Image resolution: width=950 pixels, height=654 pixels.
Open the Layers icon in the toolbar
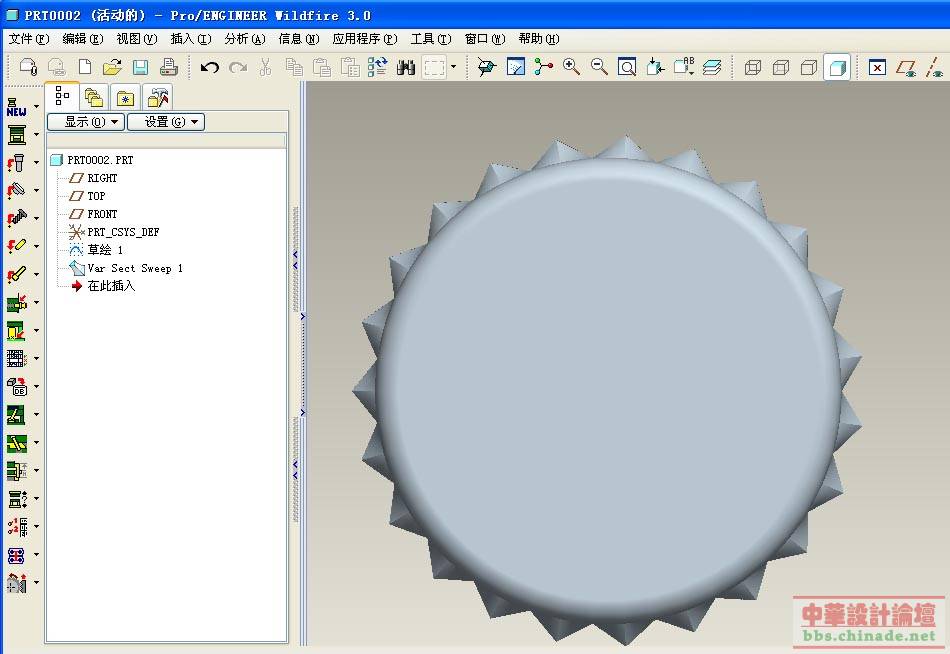[x=711, y=67]
